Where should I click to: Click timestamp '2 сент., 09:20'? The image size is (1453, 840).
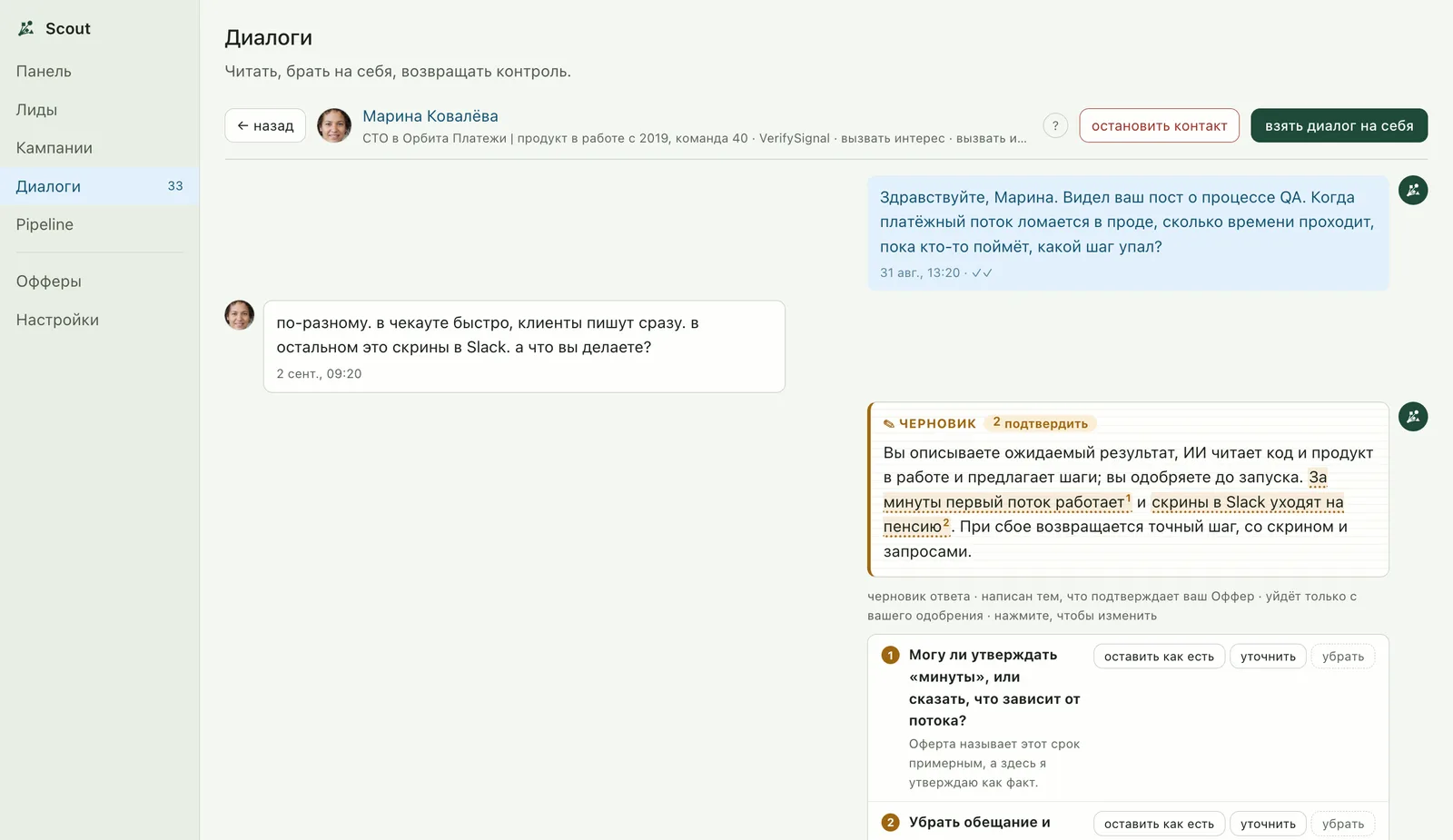click(x=319, y=374)
